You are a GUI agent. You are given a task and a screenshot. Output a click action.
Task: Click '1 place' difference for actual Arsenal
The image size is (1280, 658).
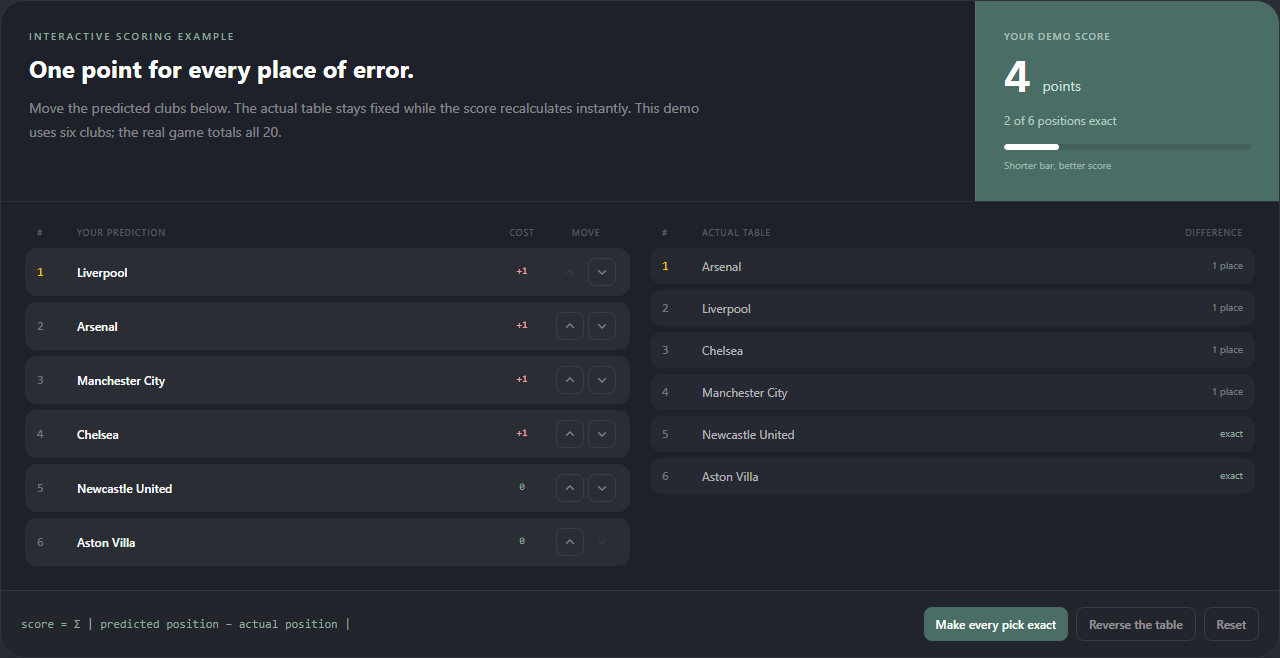[1227, 266]
